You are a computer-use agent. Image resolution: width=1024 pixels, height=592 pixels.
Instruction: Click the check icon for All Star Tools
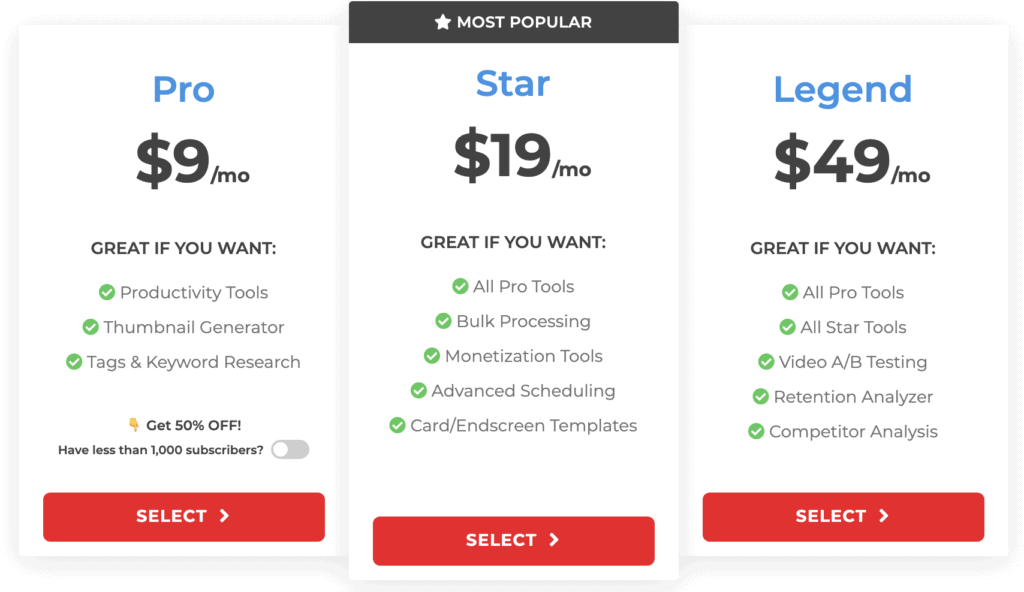pos(788,327)
